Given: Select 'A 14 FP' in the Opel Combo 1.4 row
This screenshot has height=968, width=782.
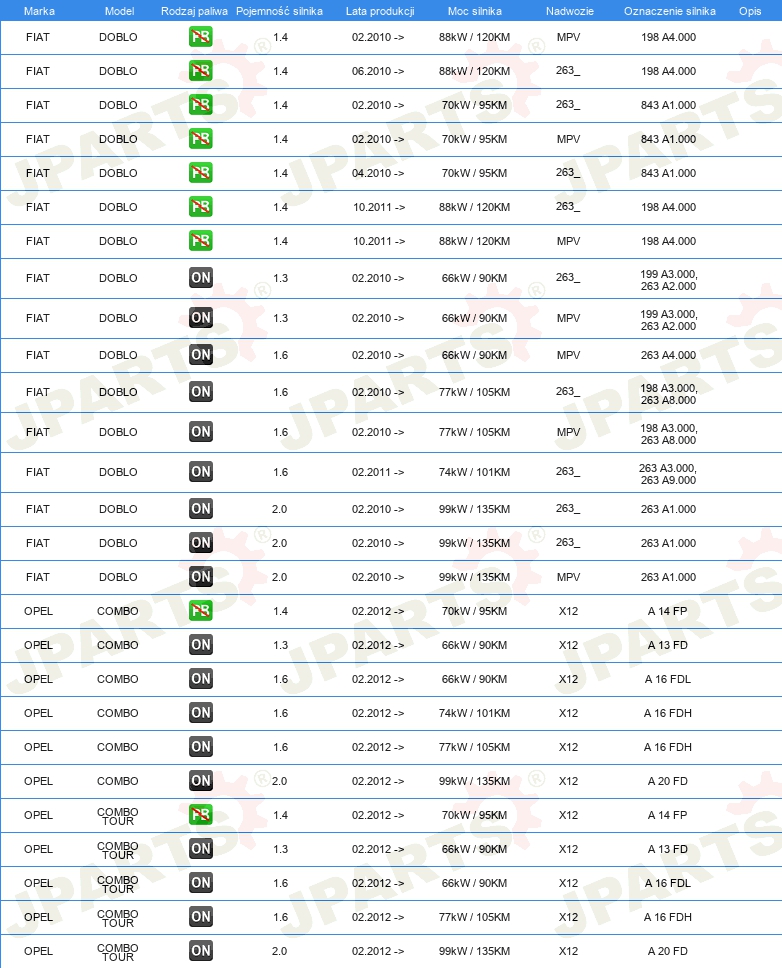Looking at the screenshot, I should coord(667,611).
